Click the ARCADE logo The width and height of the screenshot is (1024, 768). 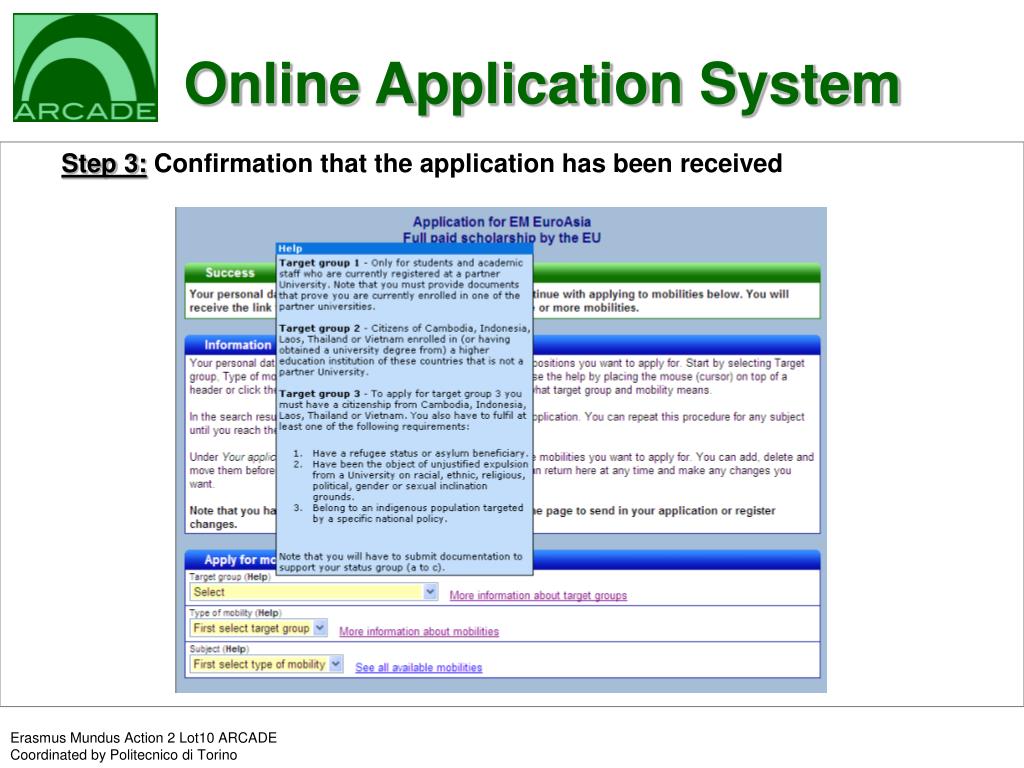(x=86, y=67)
